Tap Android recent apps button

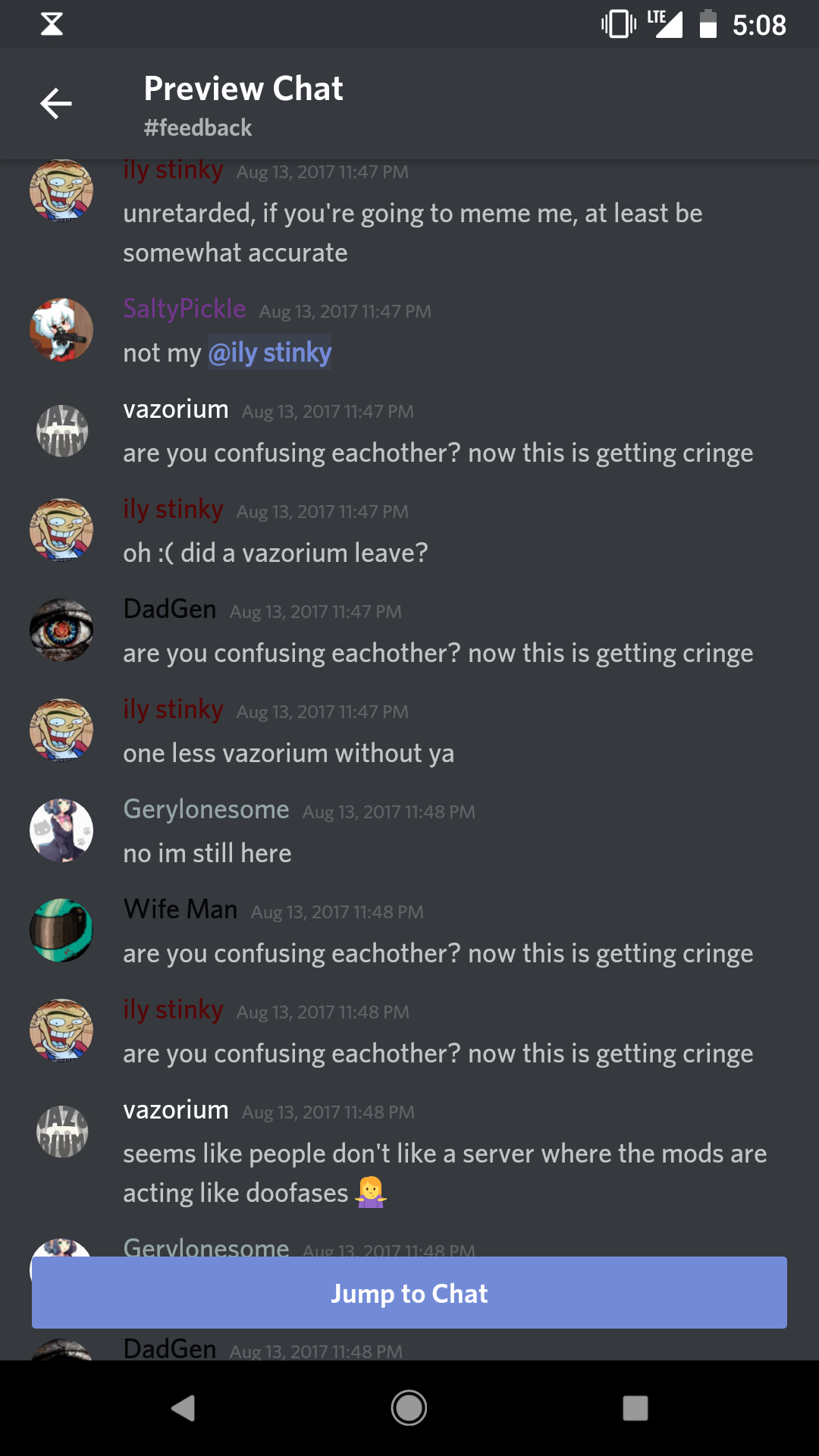point(635,1408)
